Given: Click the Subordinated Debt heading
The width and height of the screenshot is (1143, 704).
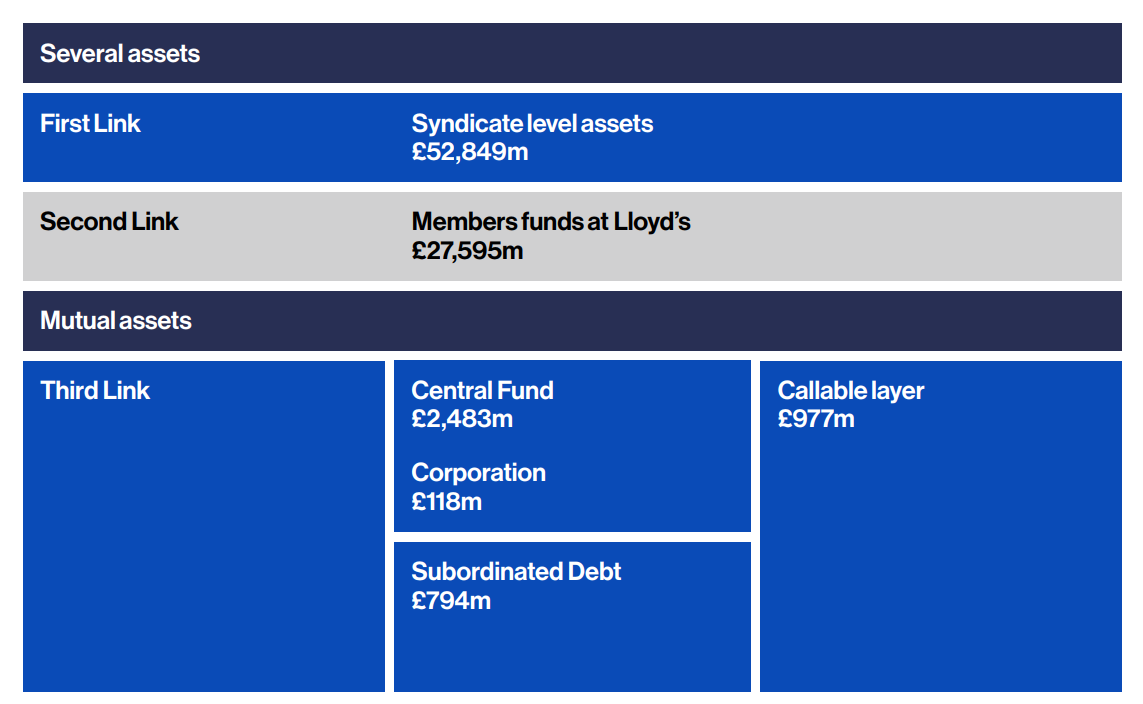Looking at the screenshot, I should click(516, 571).
